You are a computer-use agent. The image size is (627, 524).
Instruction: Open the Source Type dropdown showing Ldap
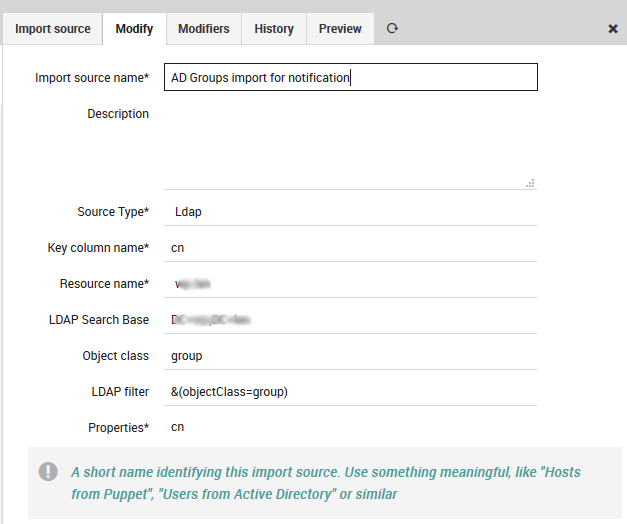coord(350,212)
